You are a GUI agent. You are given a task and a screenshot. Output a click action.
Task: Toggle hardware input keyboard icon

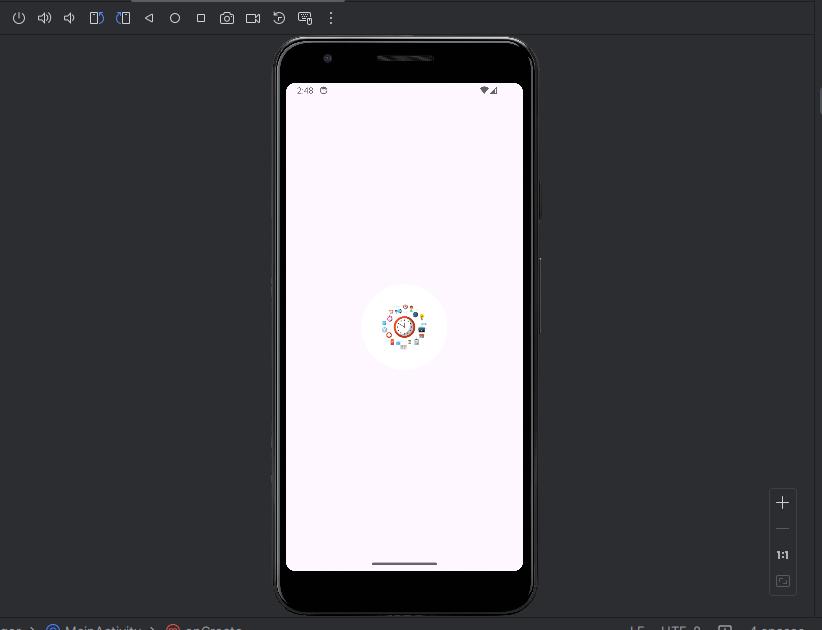(x=305, y=18)
